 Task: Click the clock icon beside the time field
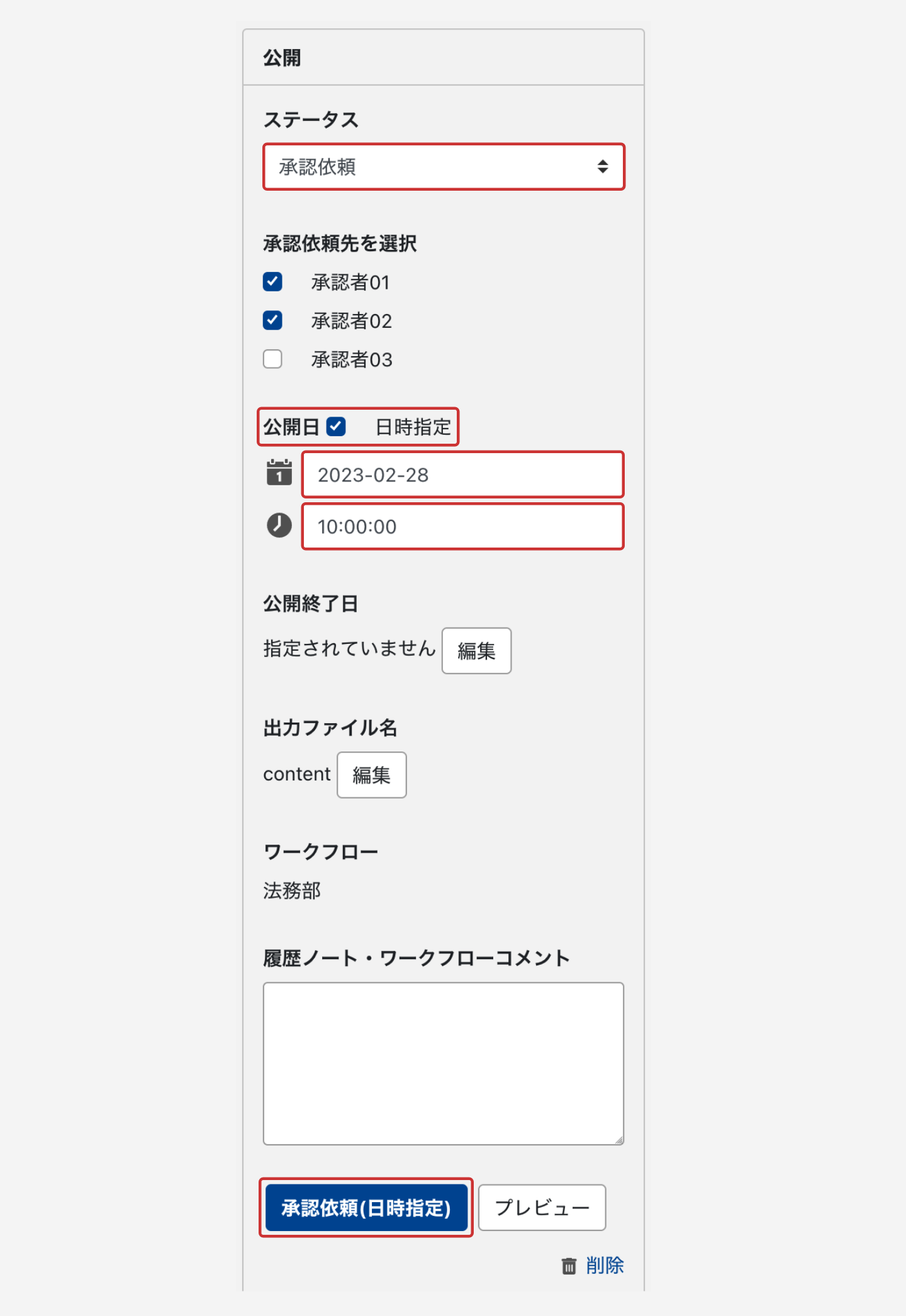(x=279, y=525)
